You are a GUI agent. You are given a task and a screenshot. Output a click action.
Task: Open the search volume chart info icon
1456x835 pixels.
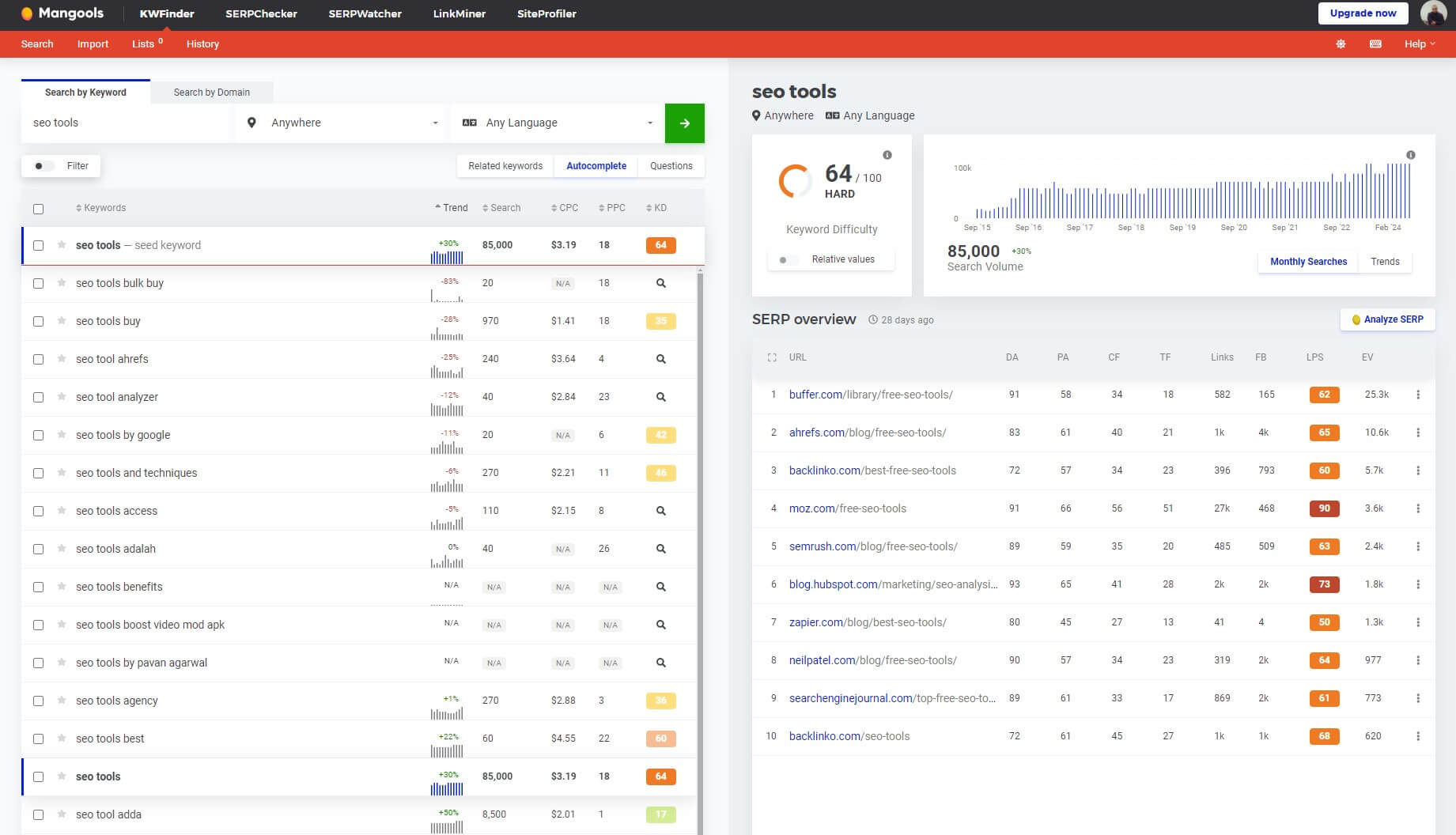[1411, 155]
